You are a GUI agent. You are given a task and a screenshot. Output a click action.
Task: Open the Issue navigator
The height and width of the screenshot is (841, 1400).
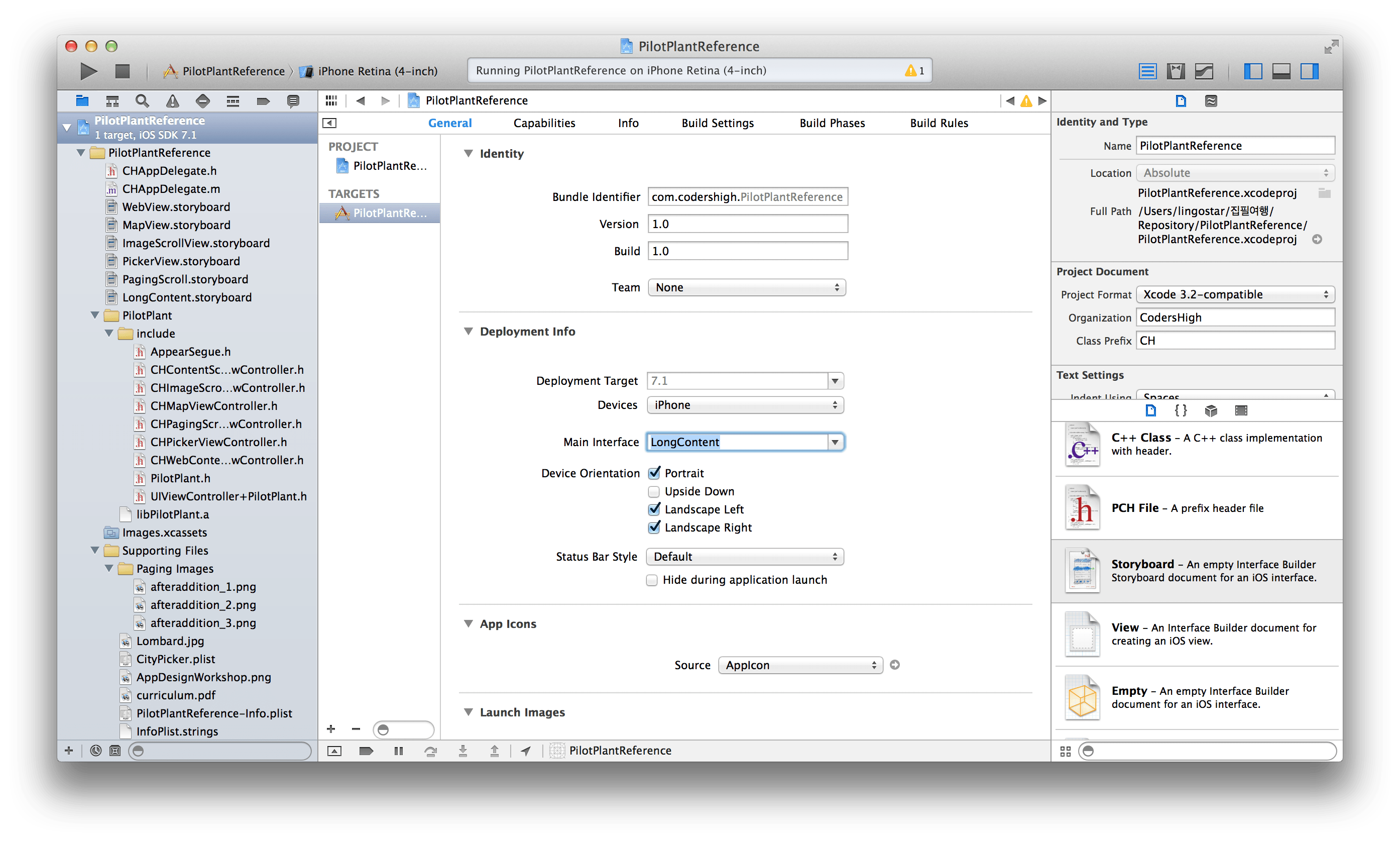click(172, 101)
